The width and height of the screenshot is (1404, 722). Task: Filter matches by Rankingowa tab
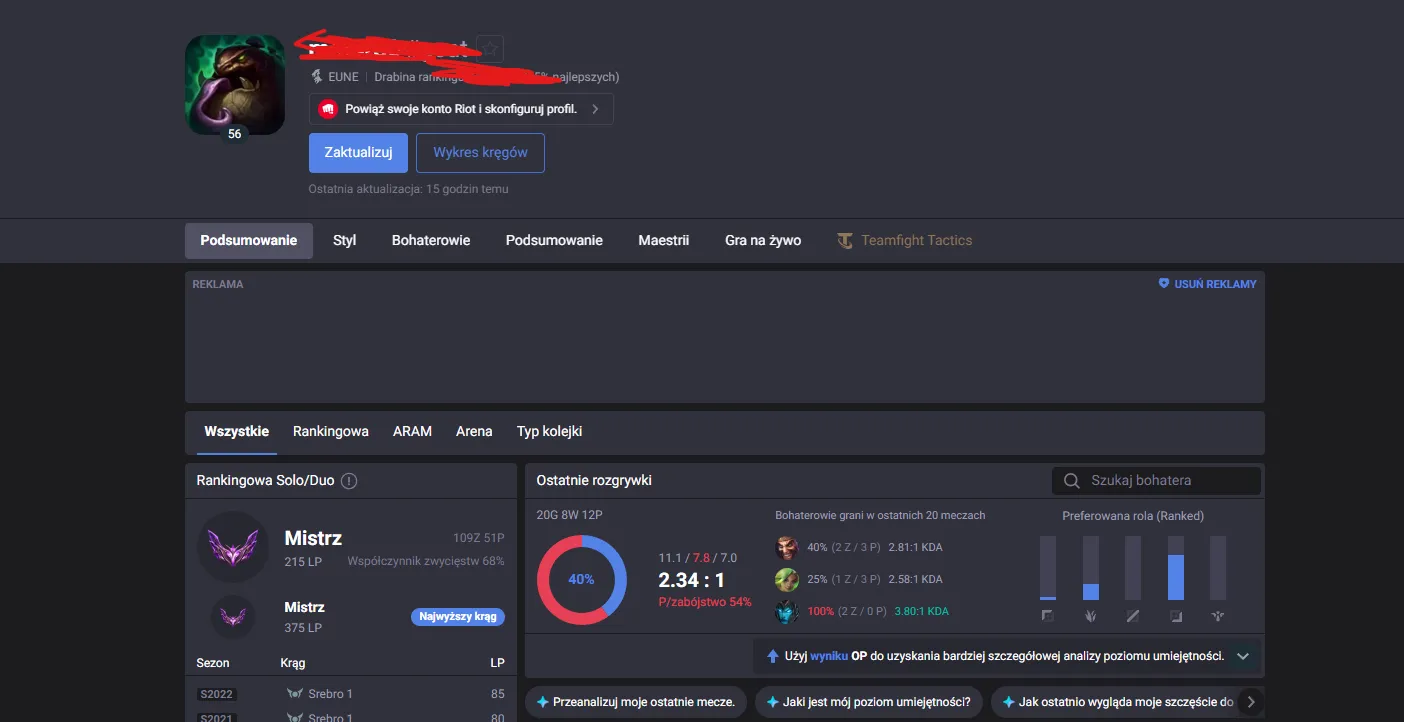tap(331, 432)
